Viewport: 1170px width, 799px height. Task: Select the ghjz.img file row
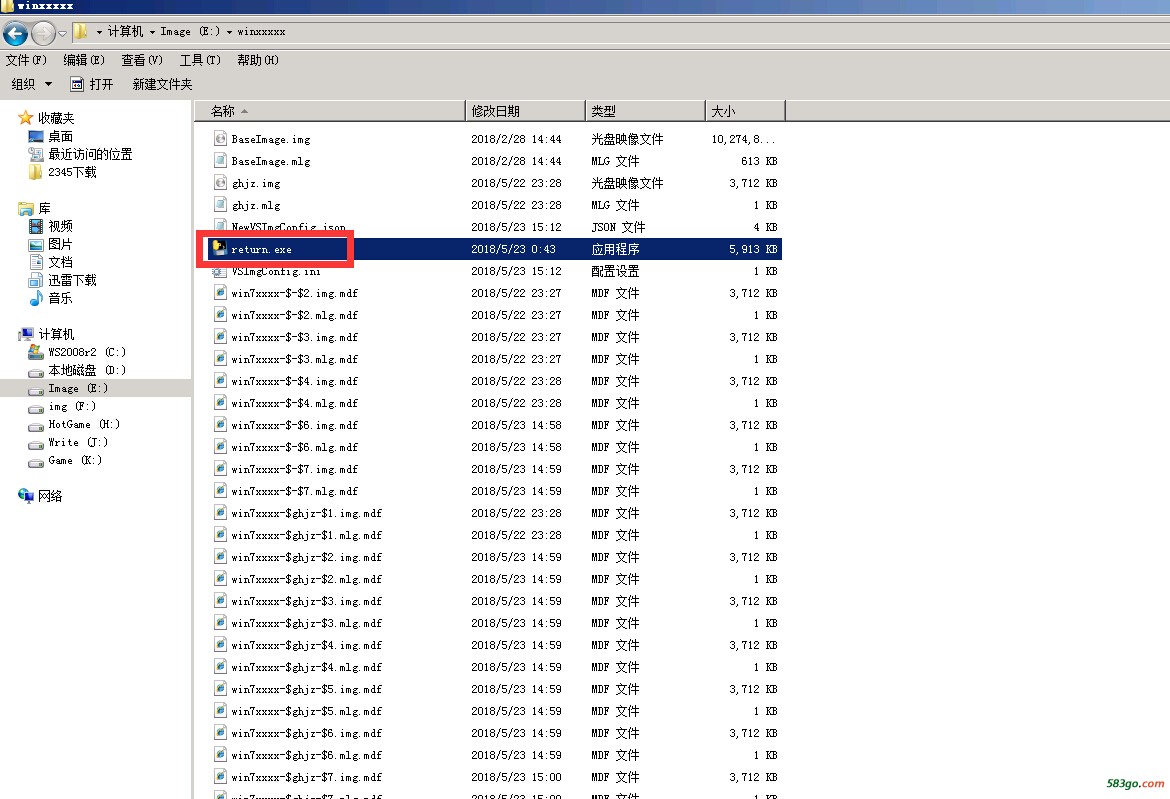(x=256, y=183)
